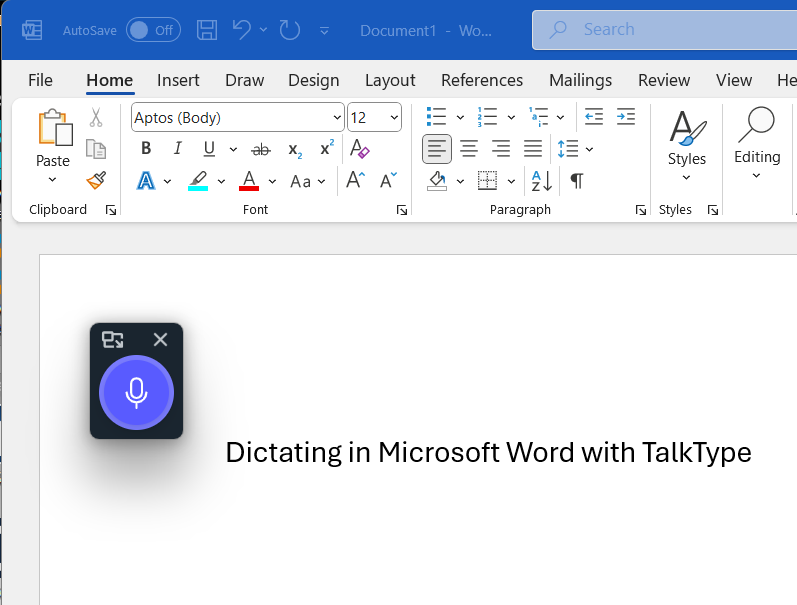797x605 pixels.
Task: Open the References tab
Action: point(481,80)
